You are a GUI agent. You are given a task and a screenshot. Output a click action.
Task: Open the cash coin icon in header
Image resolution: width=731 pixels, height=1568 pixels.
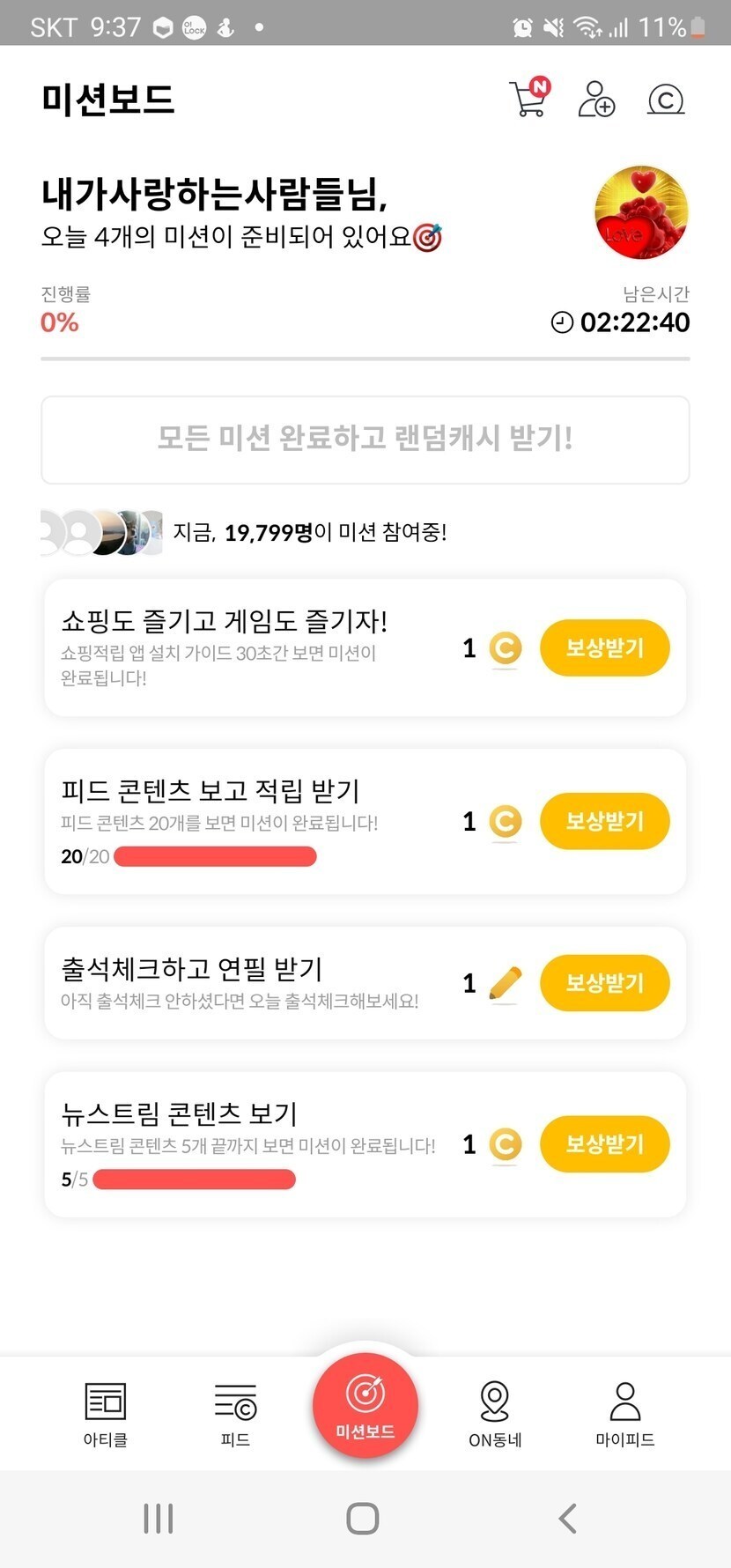[666, 100]
